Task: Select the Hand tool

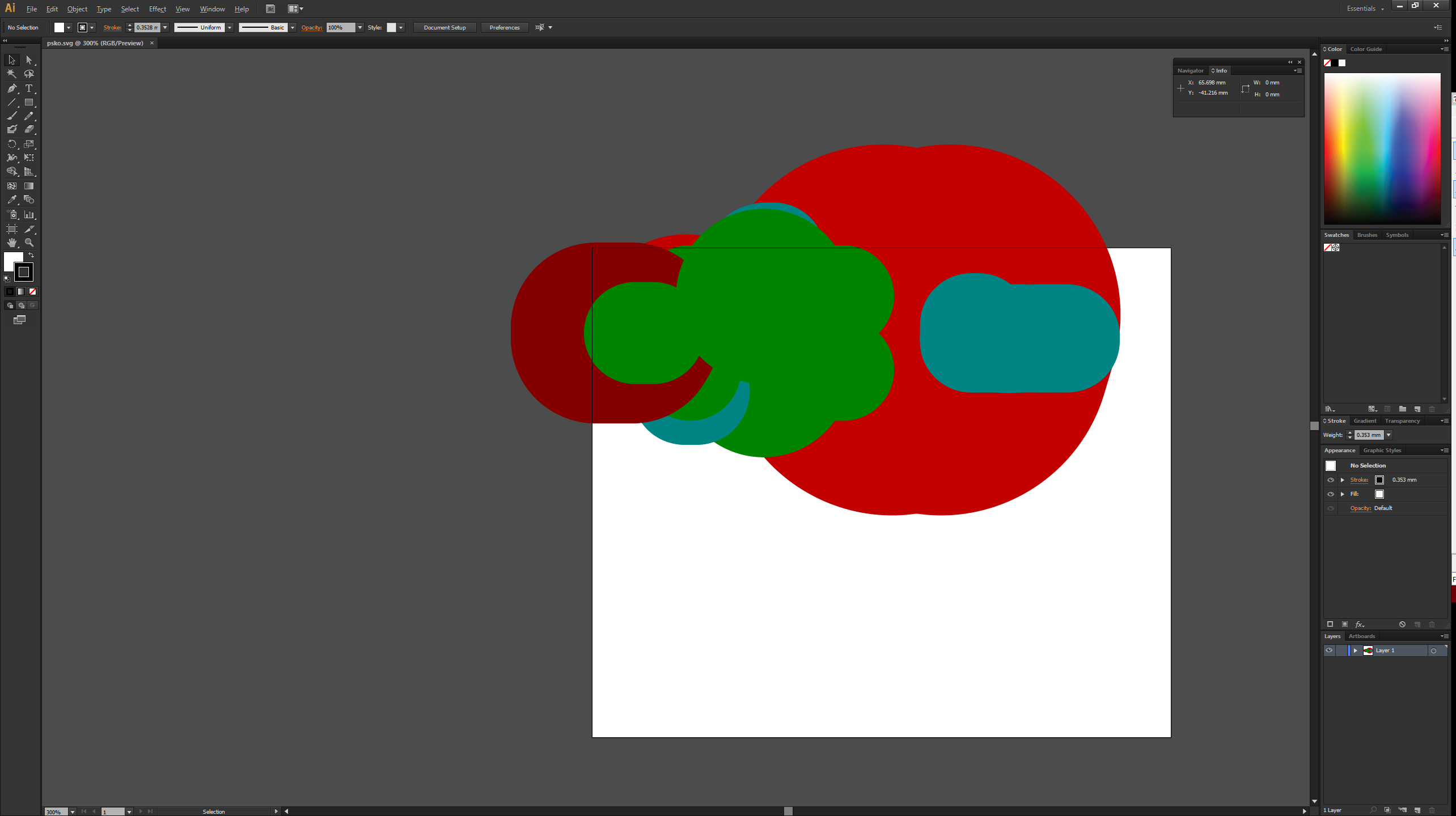Action: [x=12, y=243]
